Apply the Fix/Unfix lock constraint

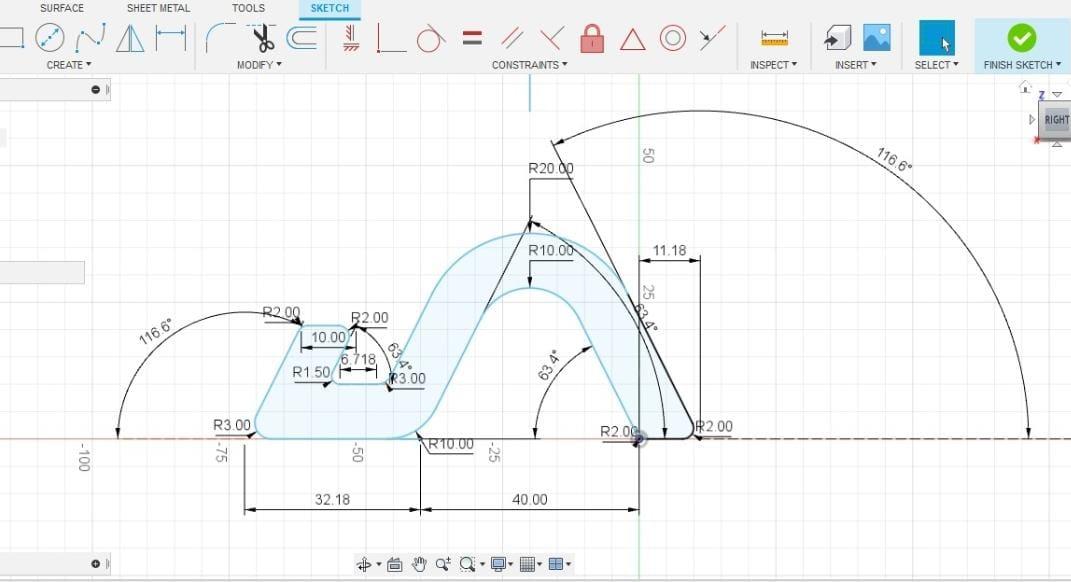[592, 38]
